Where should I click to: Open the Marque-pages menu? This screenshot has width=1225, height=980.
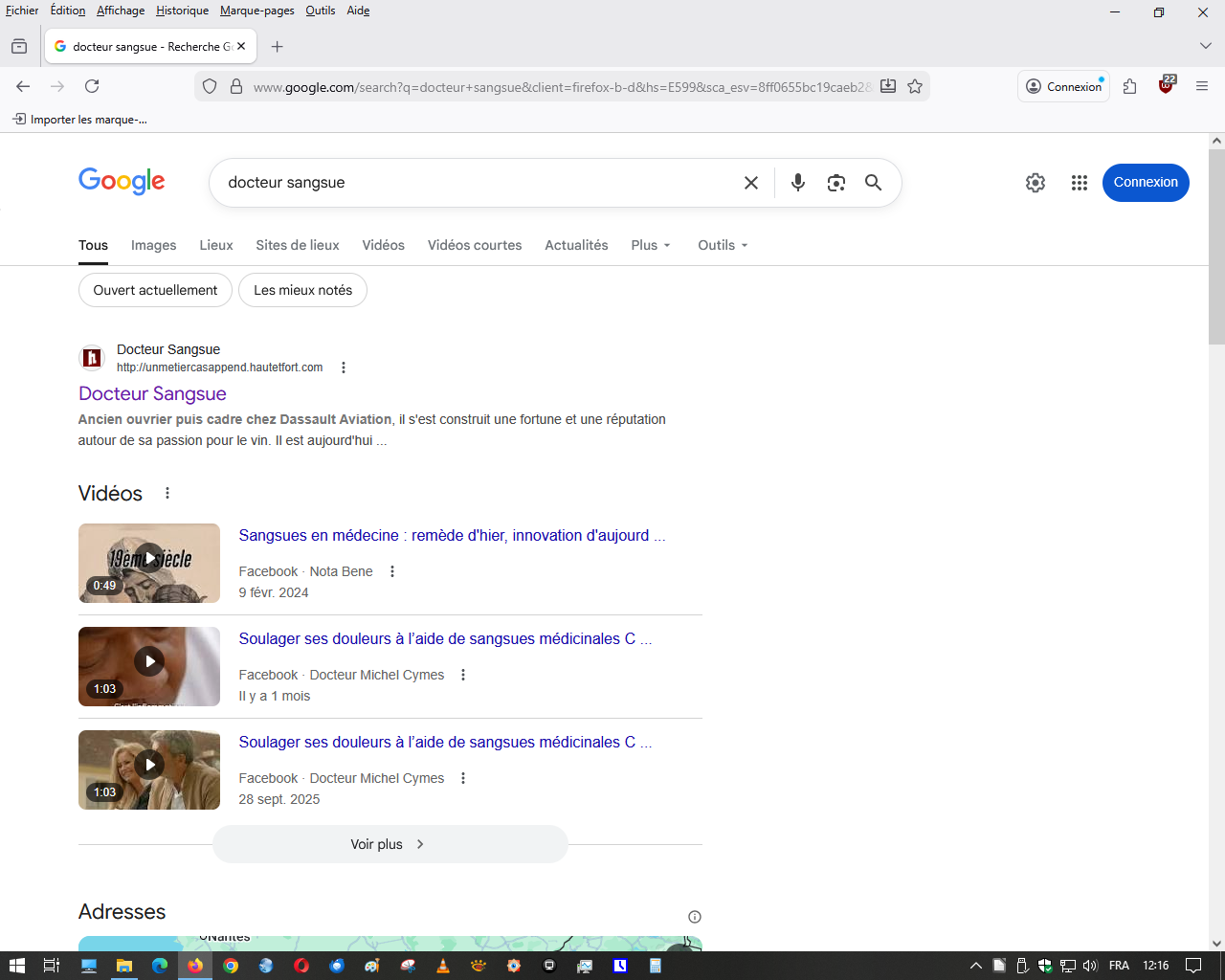click(257, 11)
